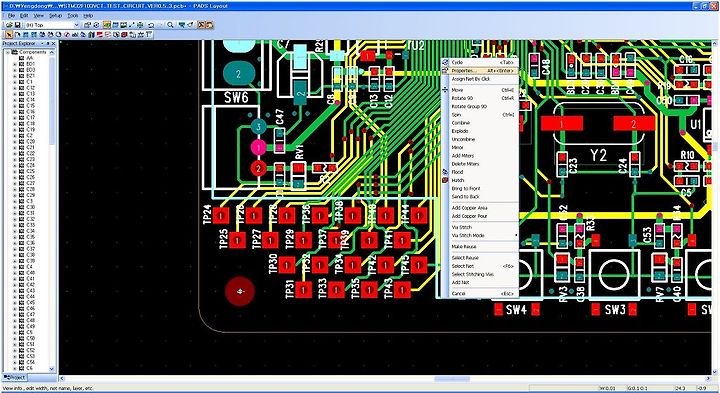Open the Setup menu

pos(56,16)
